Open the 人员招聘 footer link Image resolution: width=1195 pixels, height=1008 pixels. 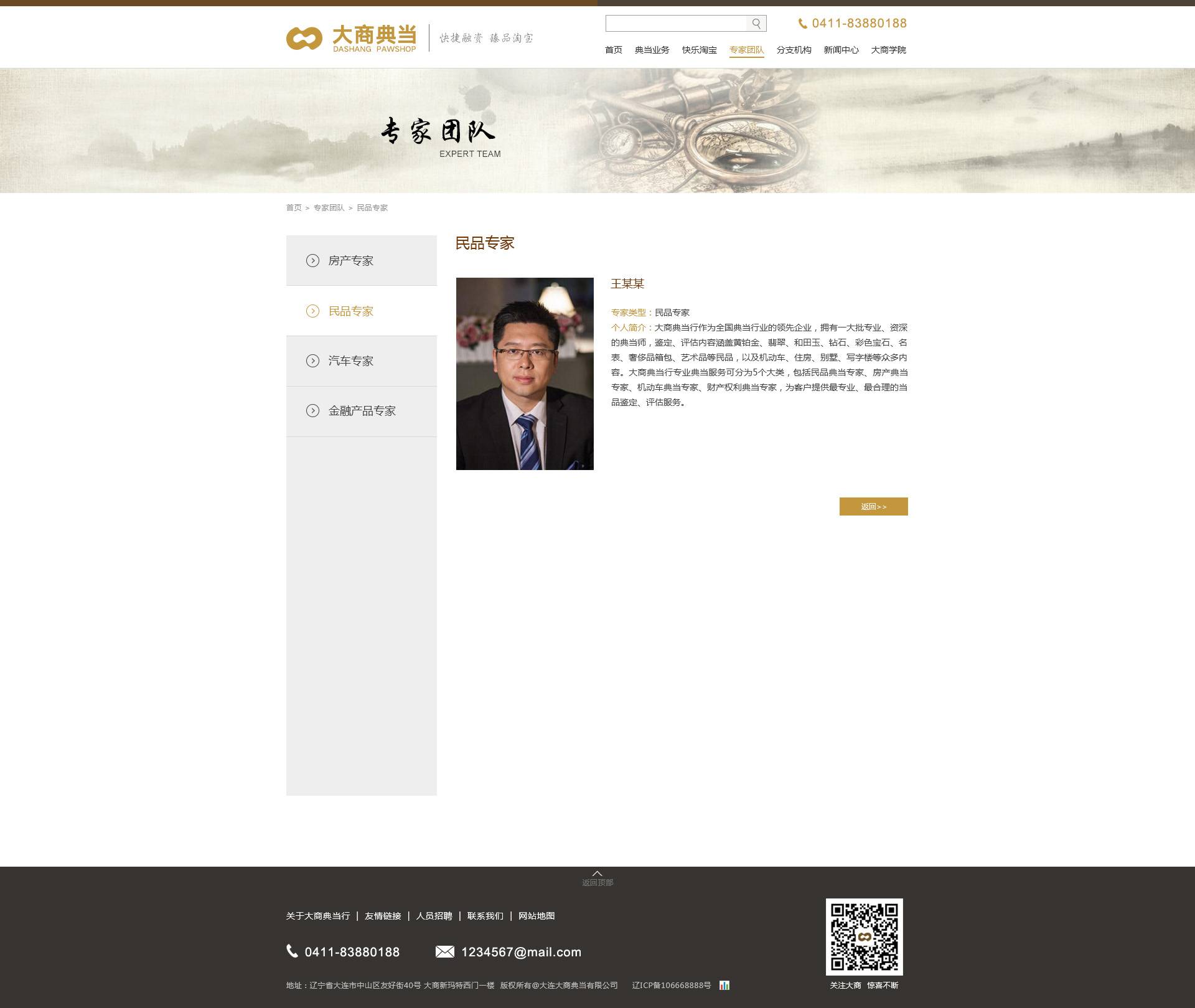pyautogui.click(x=434, y=916)
